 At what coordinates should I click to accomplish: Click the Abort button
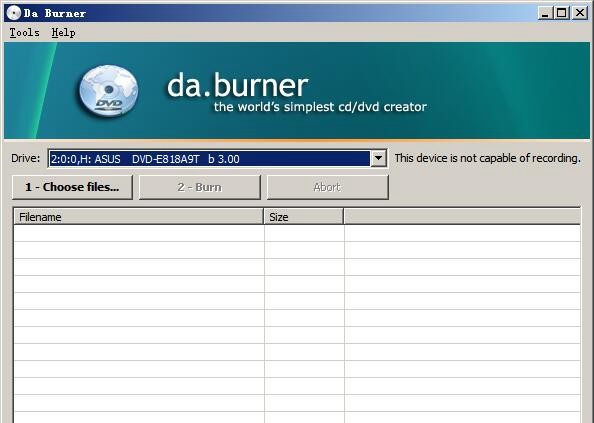pyautogui.click(x=327, y=187)
